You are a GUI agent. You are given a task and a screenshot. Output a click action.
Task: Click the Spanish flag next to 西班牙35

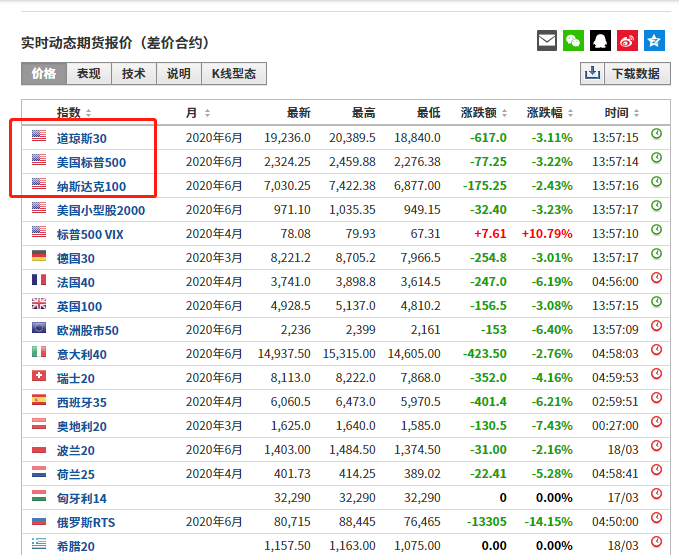pos(39,400)
